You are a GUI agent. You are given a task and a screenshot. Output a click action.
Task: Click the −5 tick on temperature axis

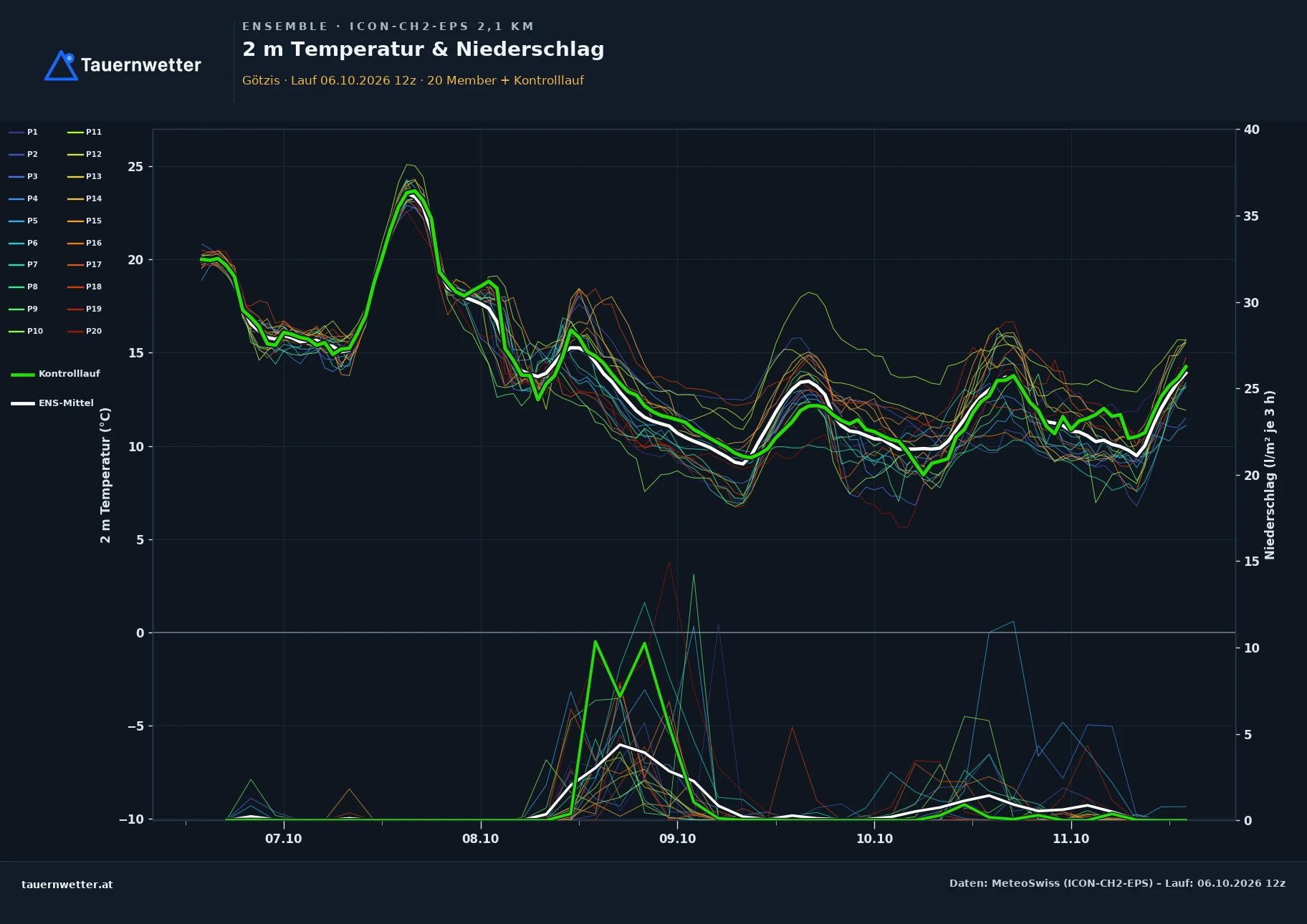135,726
